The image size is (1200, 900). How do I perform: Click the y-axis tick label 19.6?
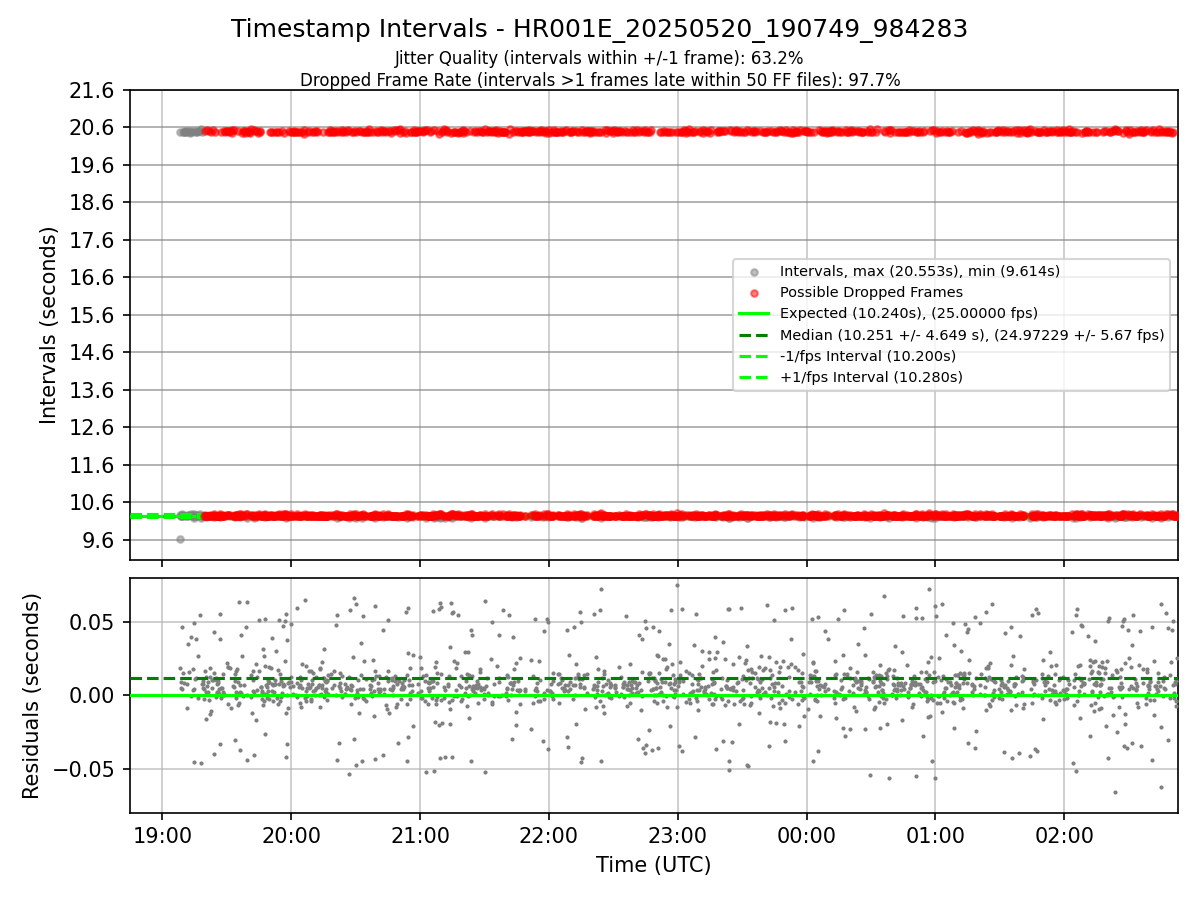(x=93, y=166)
